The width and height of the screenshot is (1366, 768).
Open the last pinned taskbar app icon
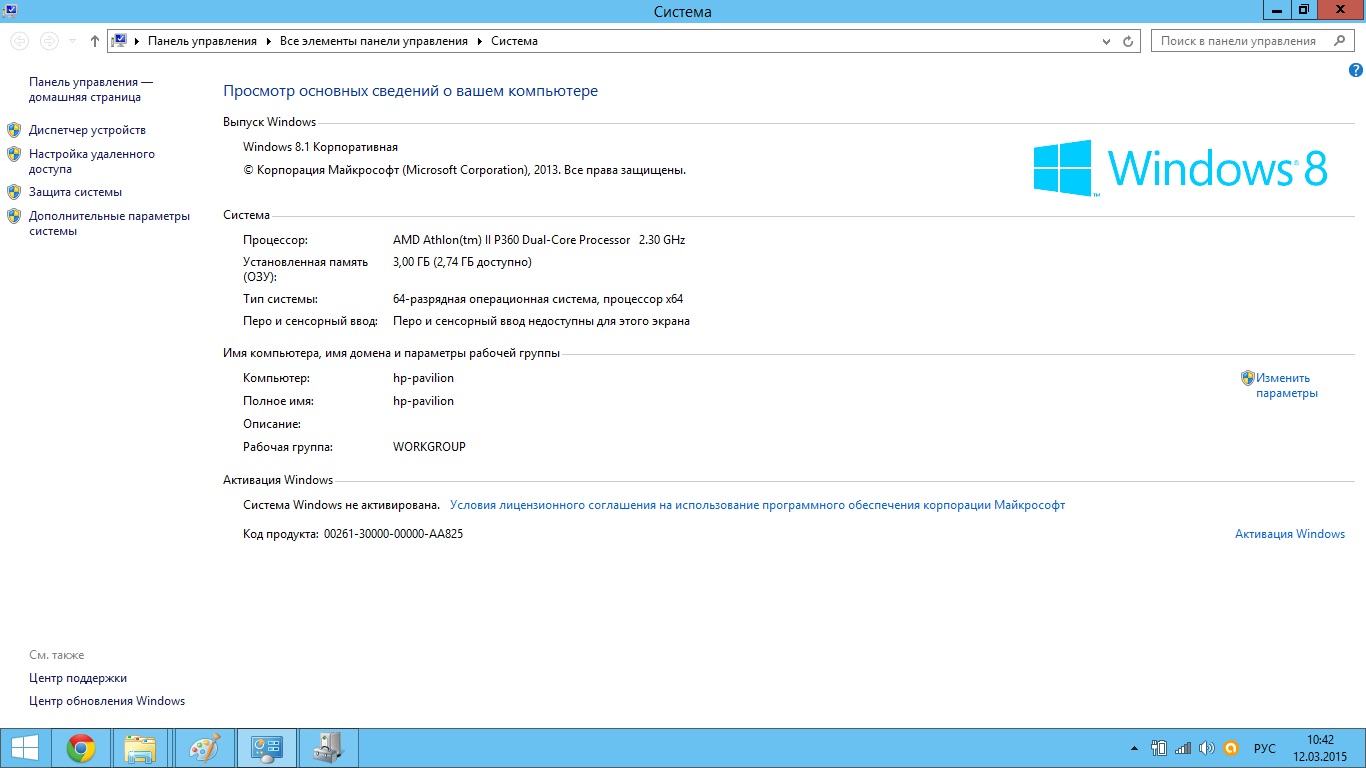tap(328, 748)
